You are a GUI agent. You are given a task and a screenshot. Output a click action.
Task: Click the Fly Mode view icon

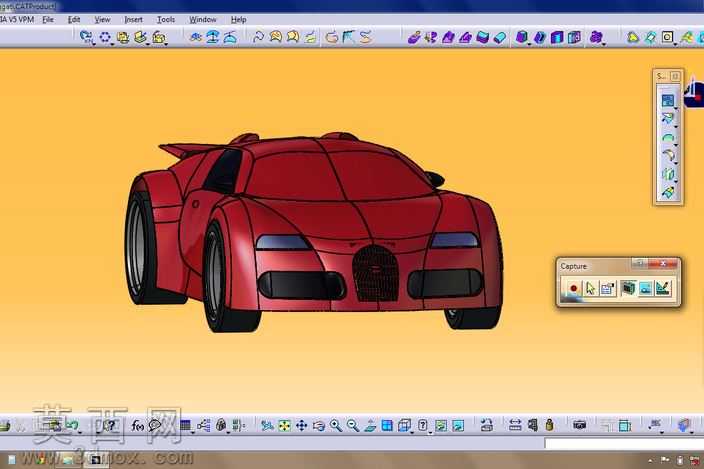pos(267,425)
